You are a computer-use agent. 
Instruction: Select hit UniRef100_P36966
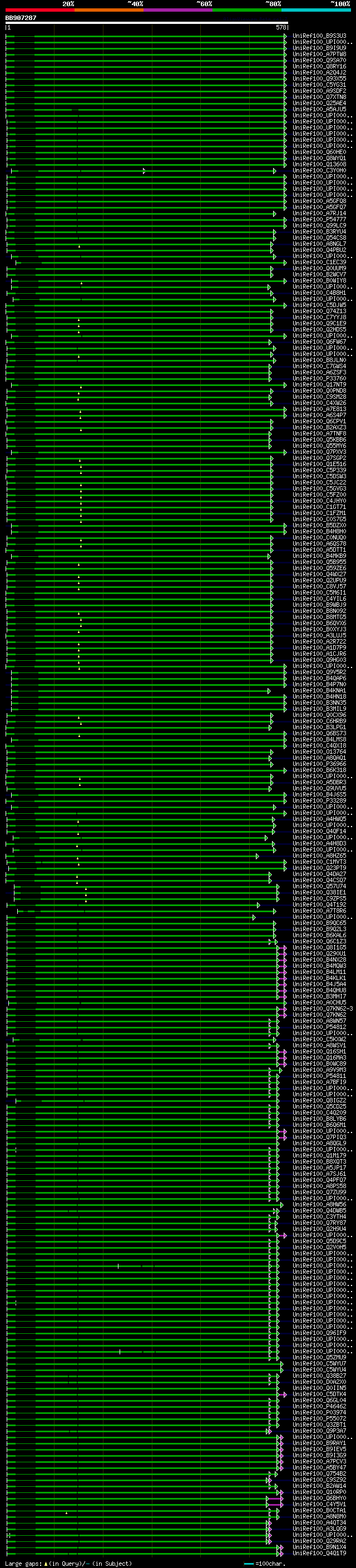319,764
